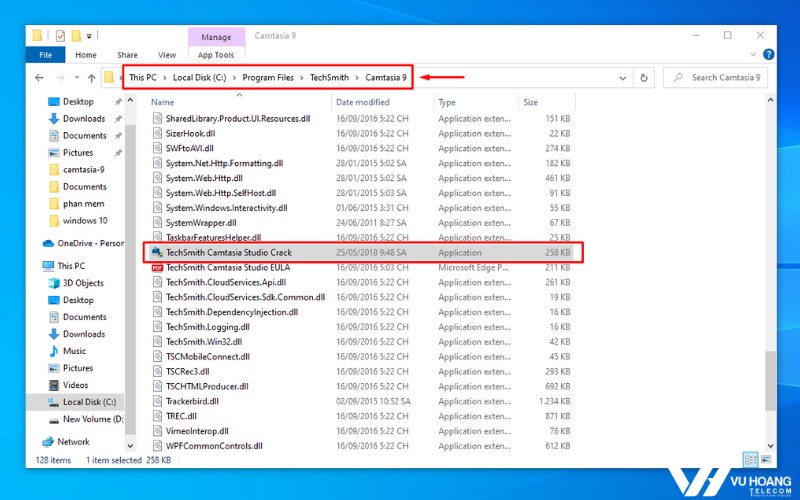Click TSCHTMLProducer.dll file name
800x500 pixels.
tap(207, 386)
